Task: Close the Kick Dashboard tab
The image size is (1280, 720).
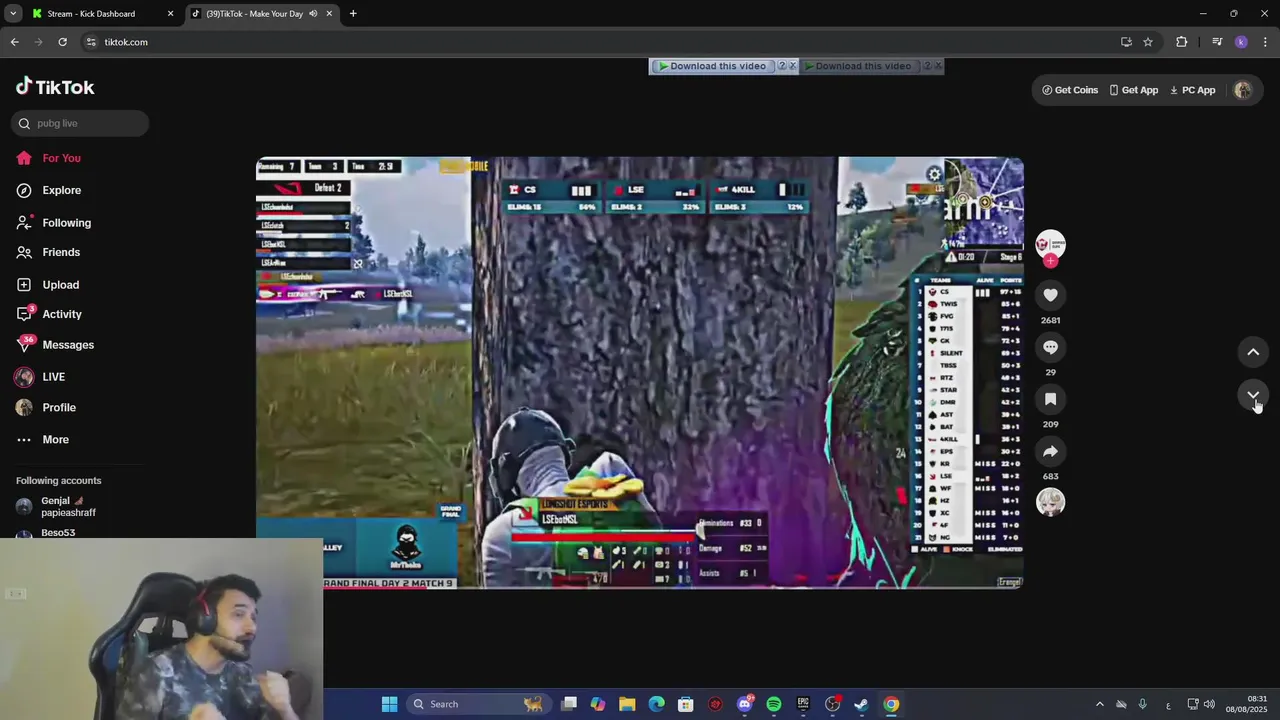Action: click(170, 14)
